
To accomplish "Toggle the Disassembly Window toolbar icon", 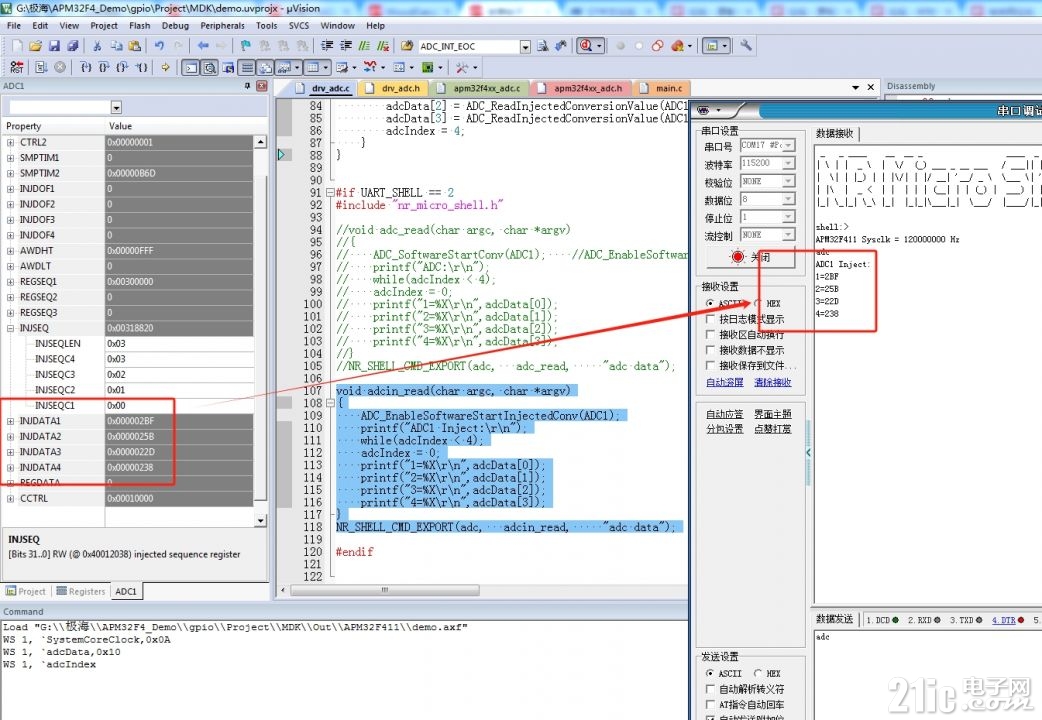I will coord(209,67).
